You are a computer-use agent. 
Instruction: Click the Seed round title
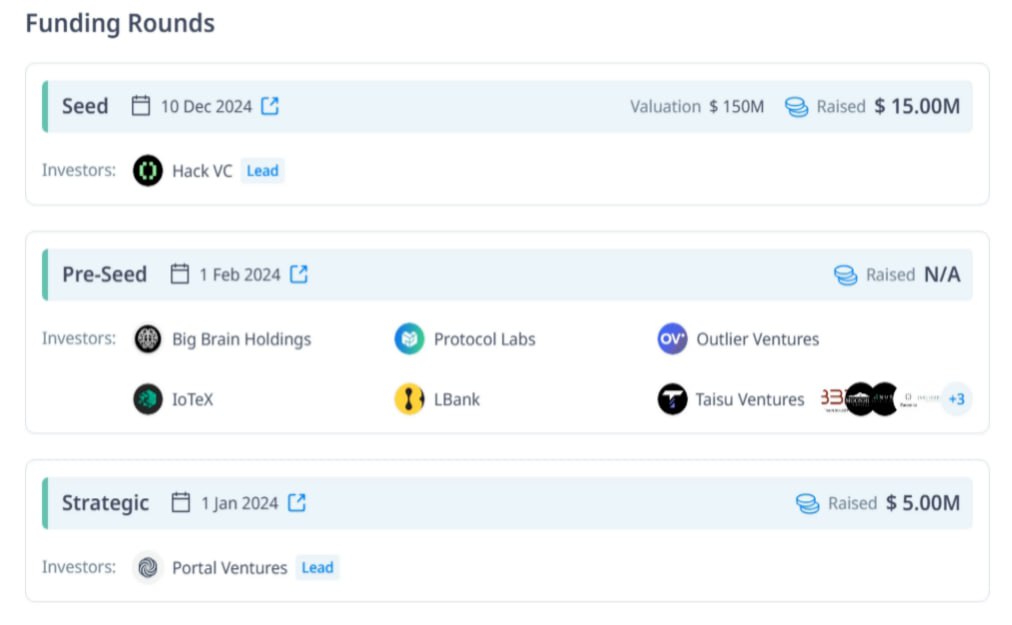pos(85,106)
